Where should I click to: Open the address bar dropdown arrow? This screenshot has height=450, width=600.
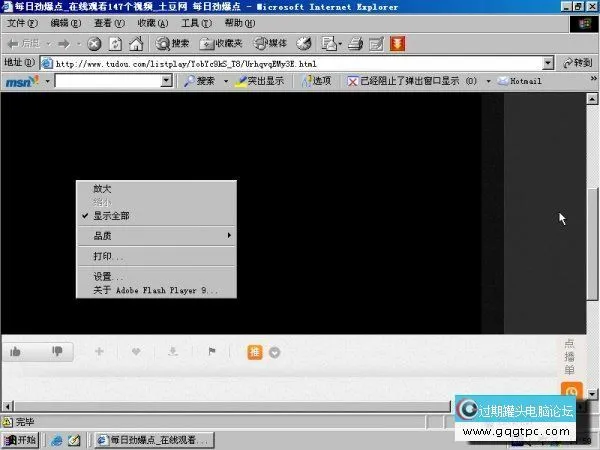(x=551, y=63)
